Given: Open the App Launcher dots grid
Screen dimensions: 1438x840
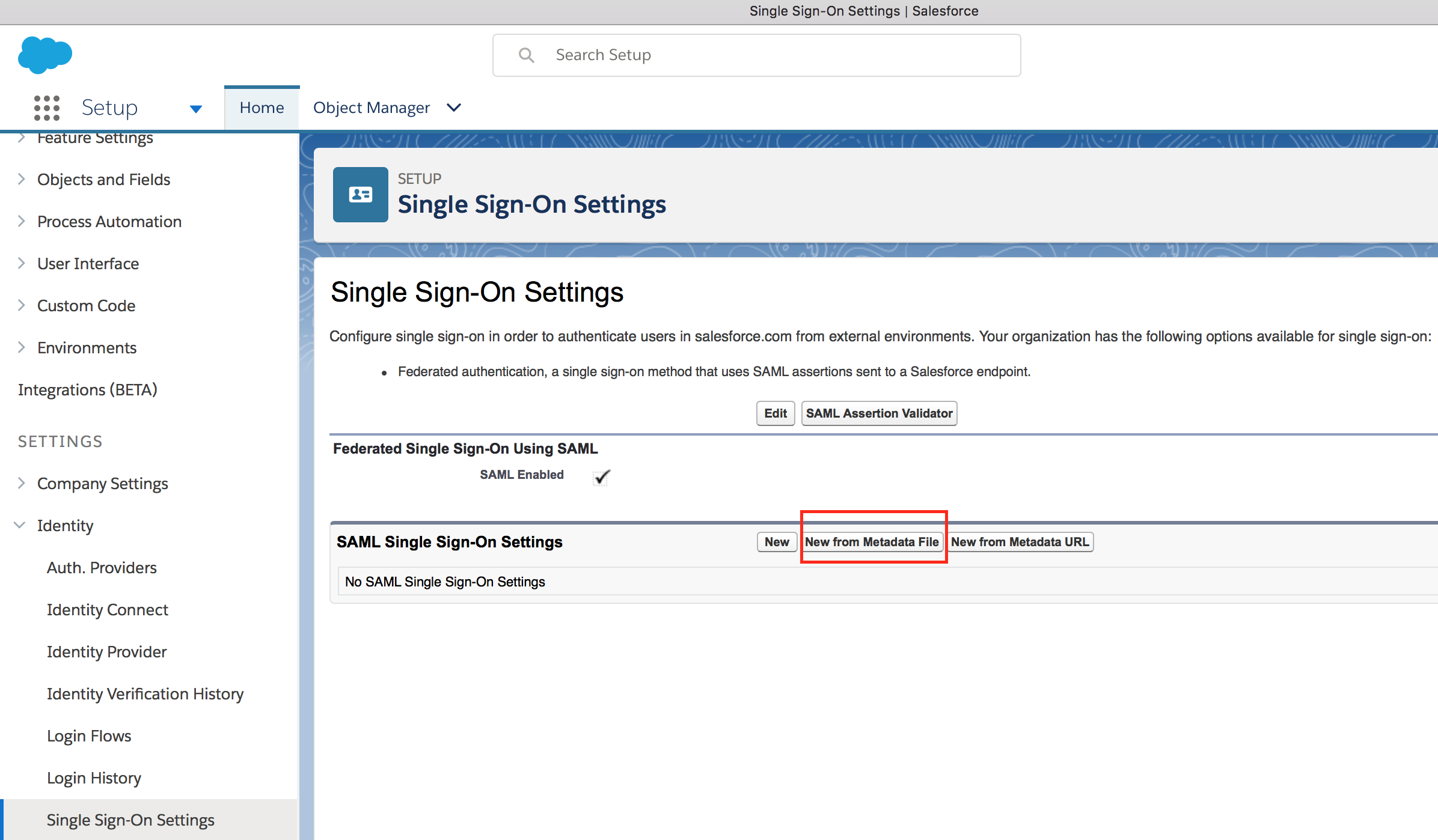Looking at the screenshot, I should point(47,108).
